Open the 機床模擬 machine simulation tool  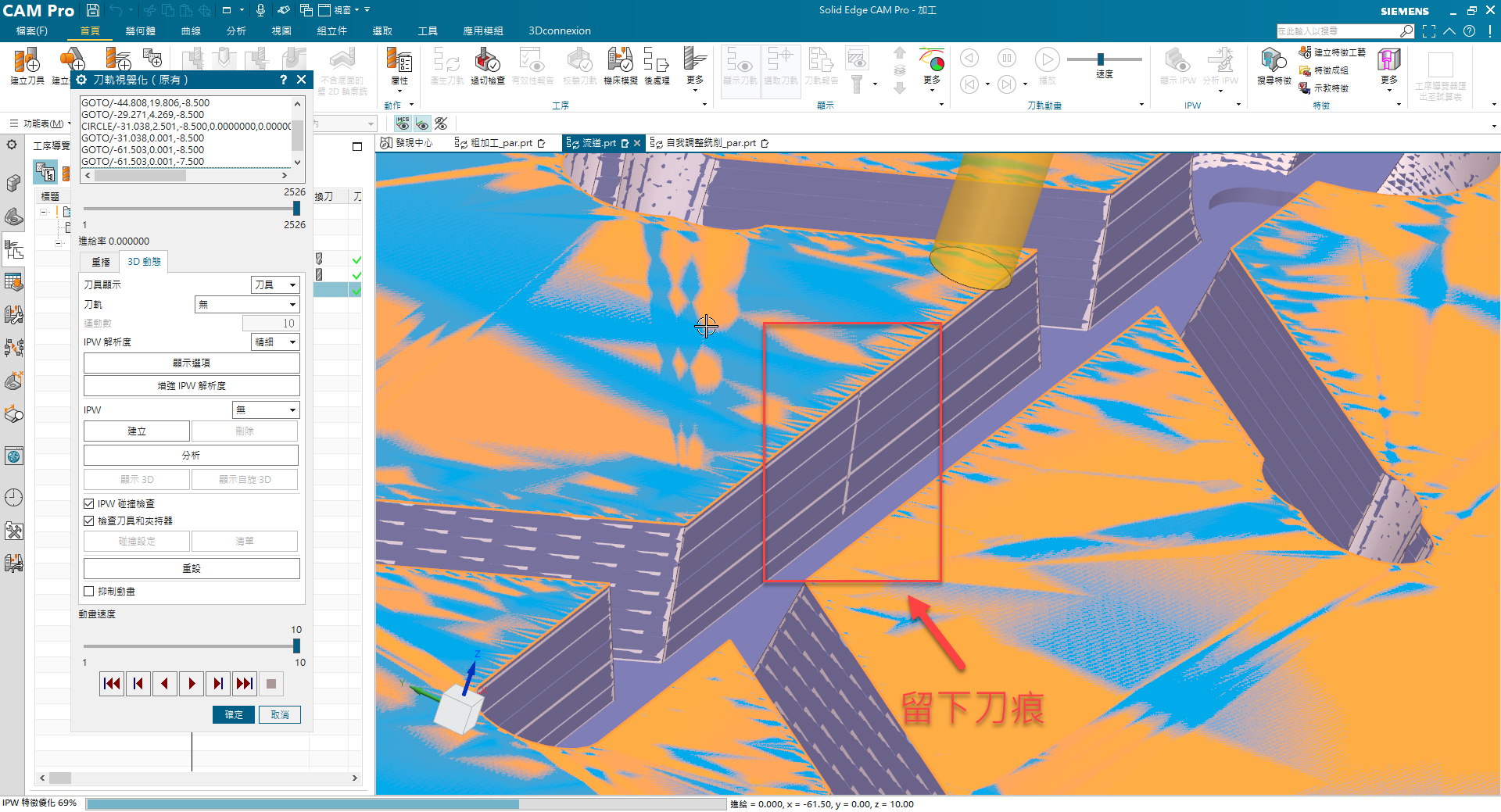(x=620, y=61)
